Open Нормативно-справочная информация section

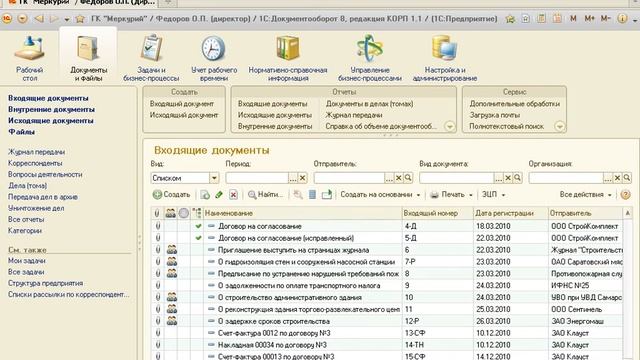pyautogui.click(x=288, y=58)
